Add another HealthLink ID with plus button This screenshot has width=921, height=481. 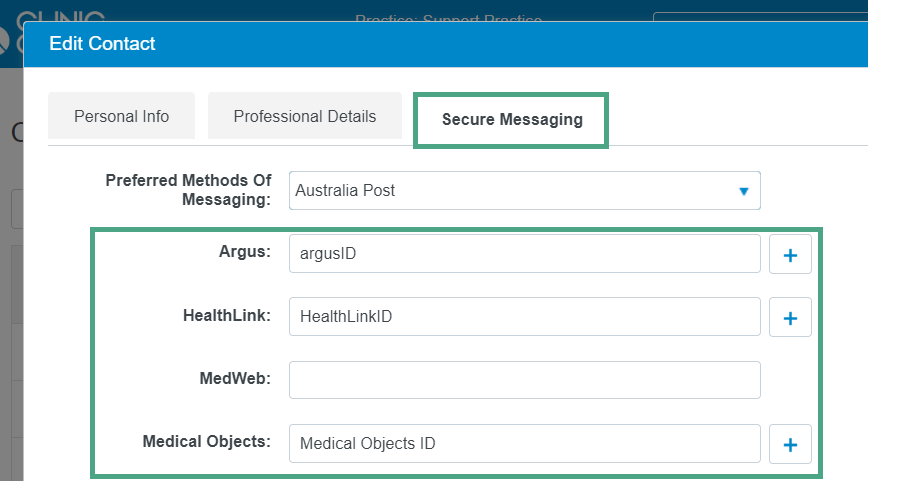click(790, 317)
